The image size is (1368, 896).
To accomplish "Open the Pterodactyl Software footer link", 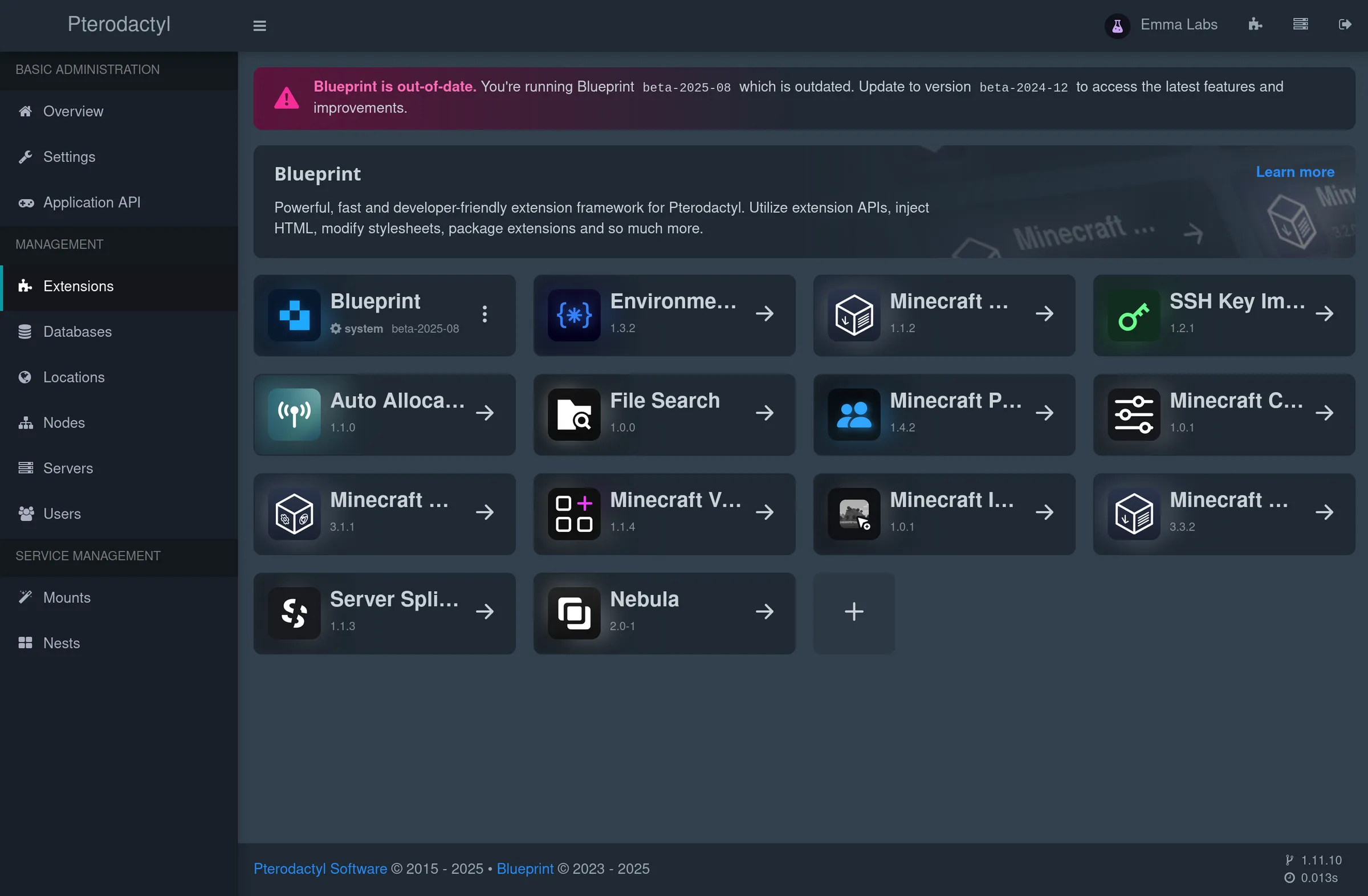I will [x=320, y=869].
